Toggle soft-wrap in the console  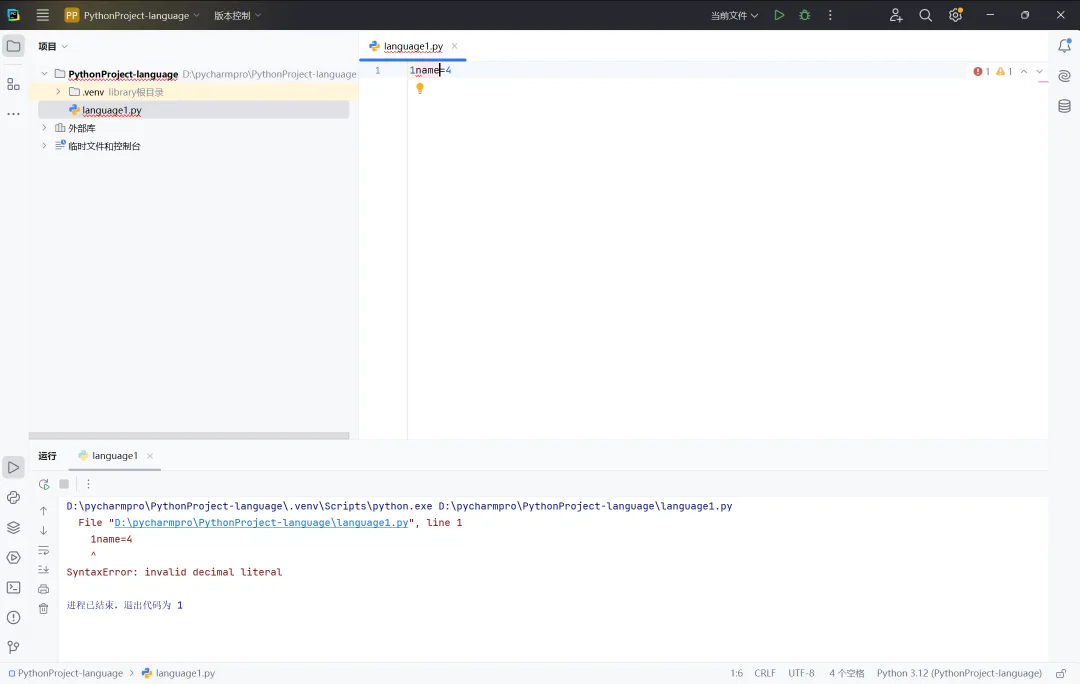coord(43,550)
